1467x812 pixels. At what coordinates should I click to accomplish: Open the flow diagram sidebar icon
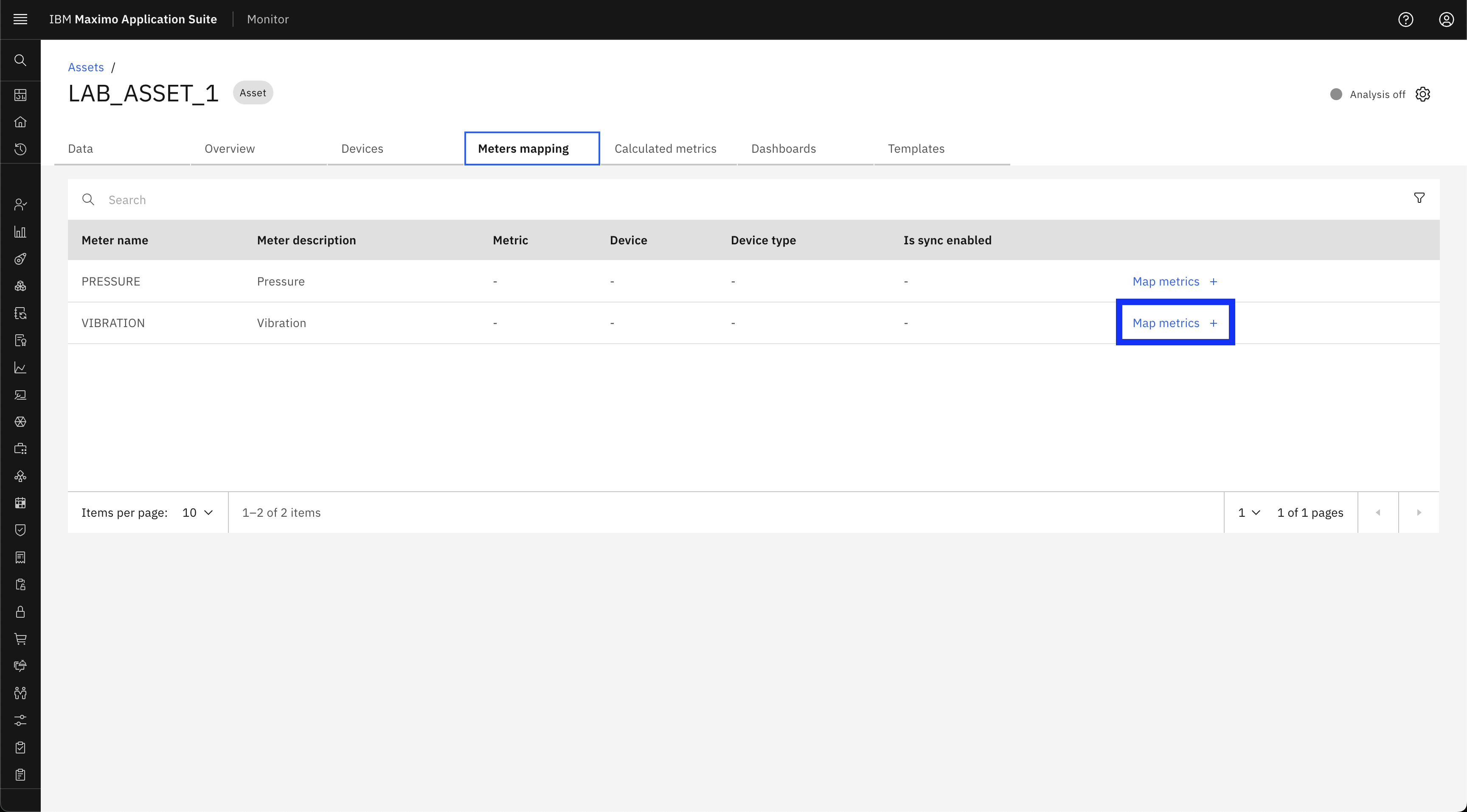[20, 476]
